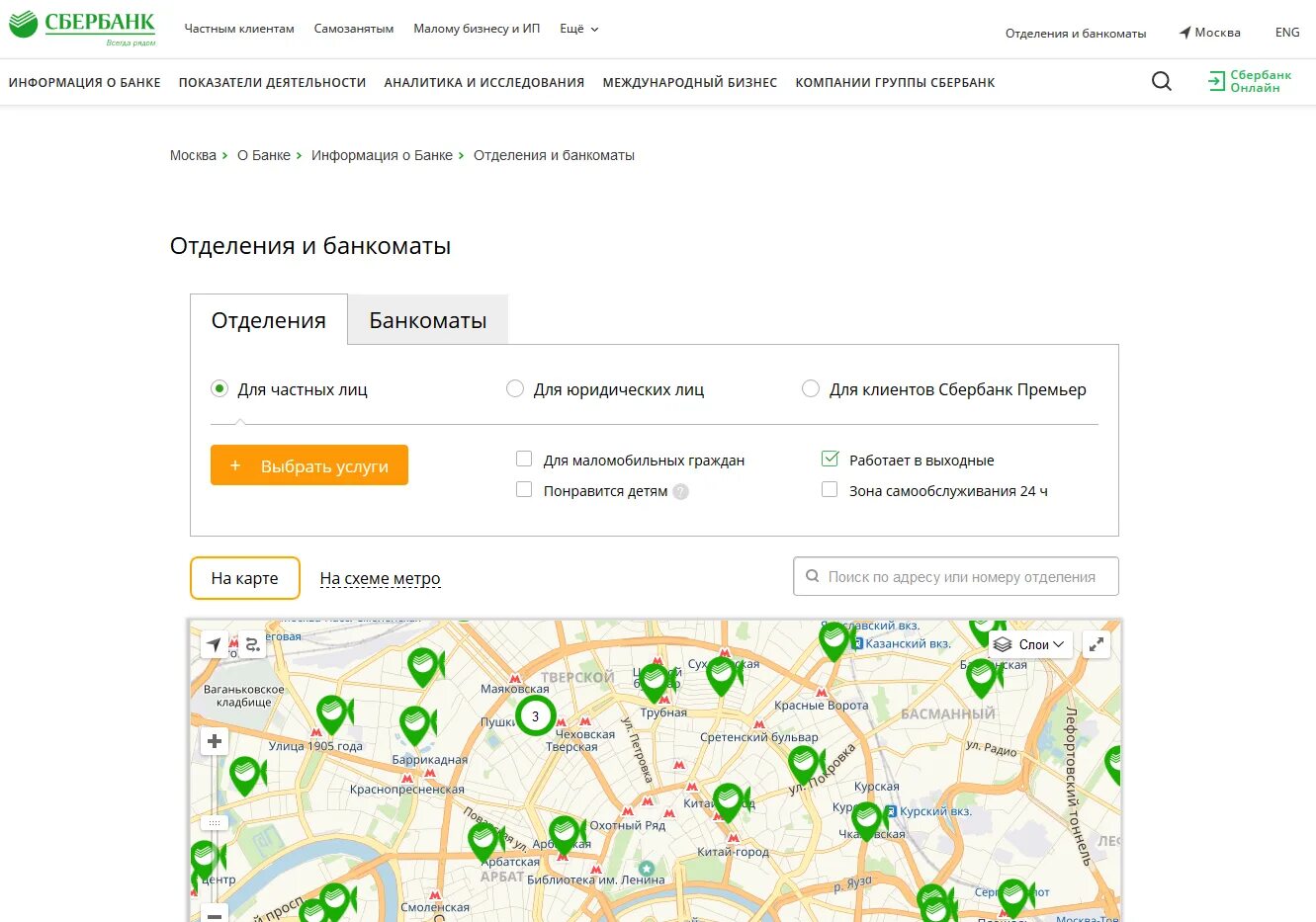This screenshot has height=922, width=1316.
Task: Switch to На схеме метро view
Action: tap(380, 579)
